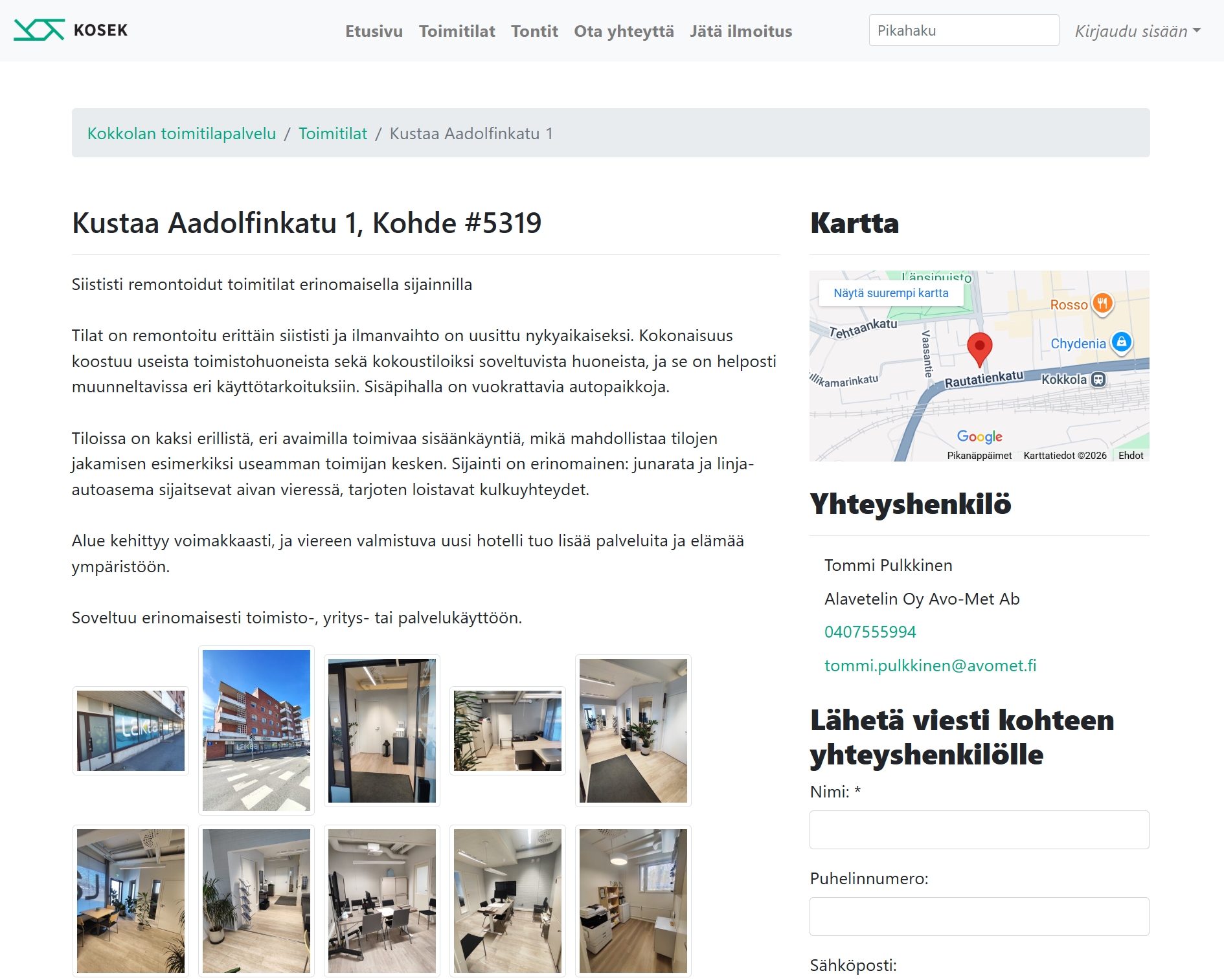
Task: Click Näytä suurempi kartta button
Action: point(890,293)
